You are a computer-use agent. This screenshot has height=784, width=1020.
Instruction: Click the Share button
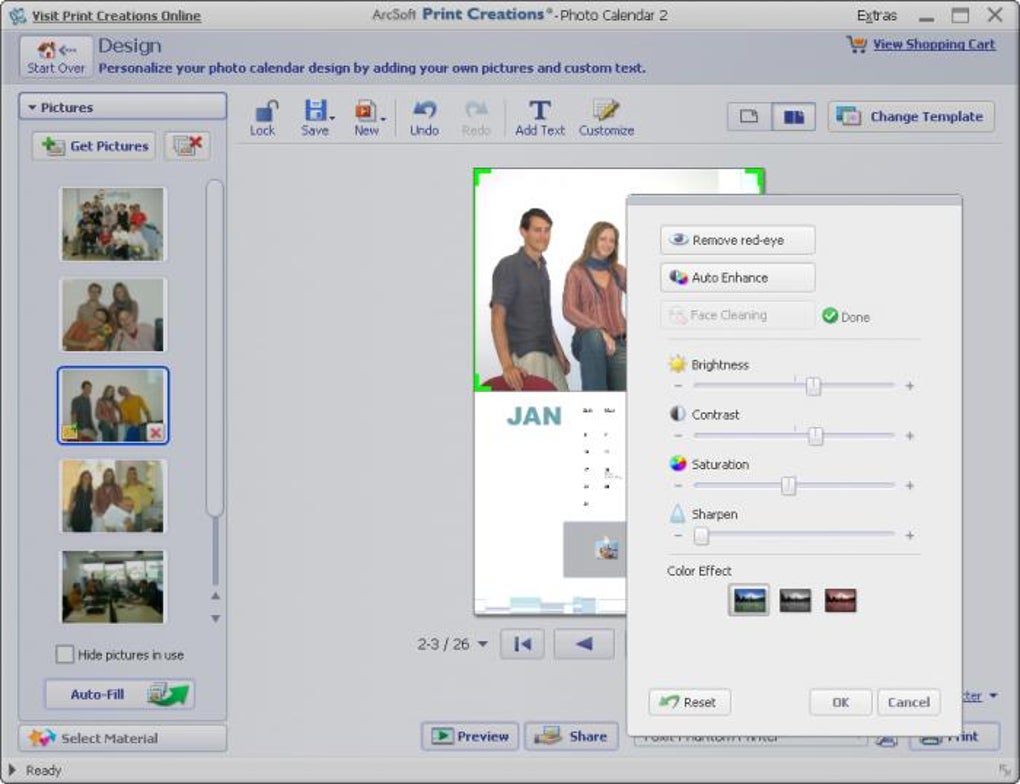tap(571, 737)
